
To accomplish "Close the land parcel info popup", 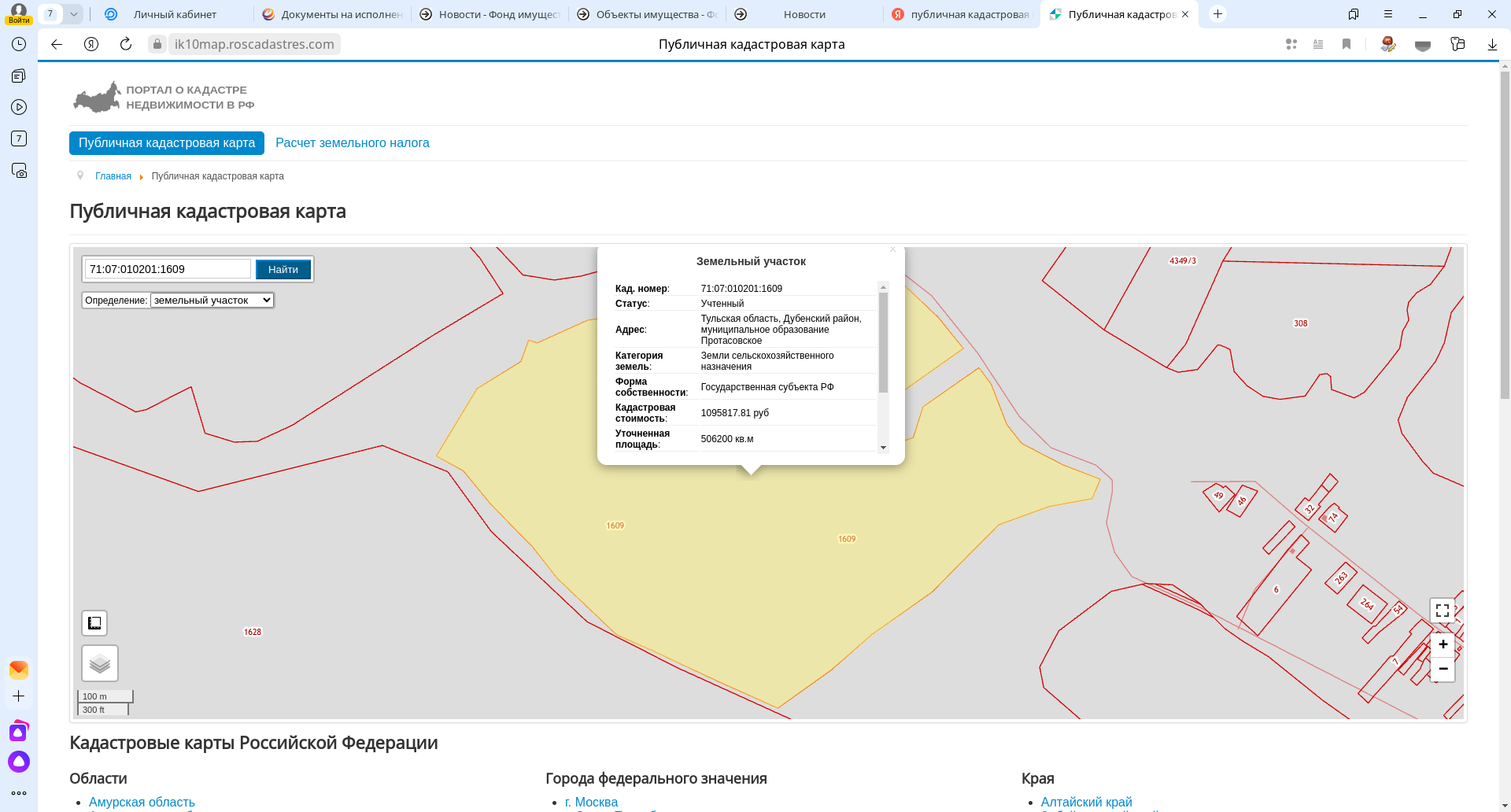I will point(892,249).
